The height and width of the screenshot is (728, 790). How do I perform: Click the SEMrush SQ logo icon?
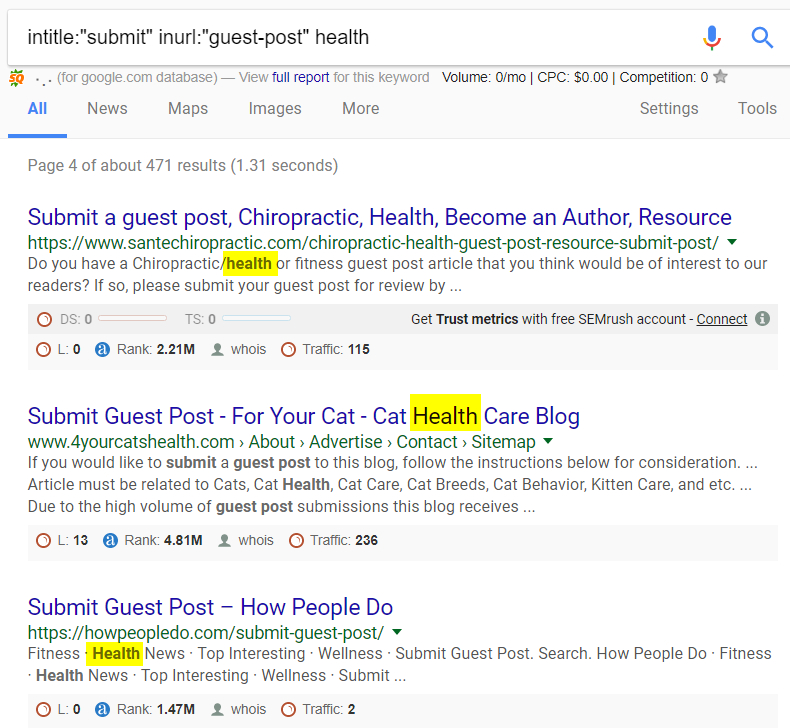[17, 78]
